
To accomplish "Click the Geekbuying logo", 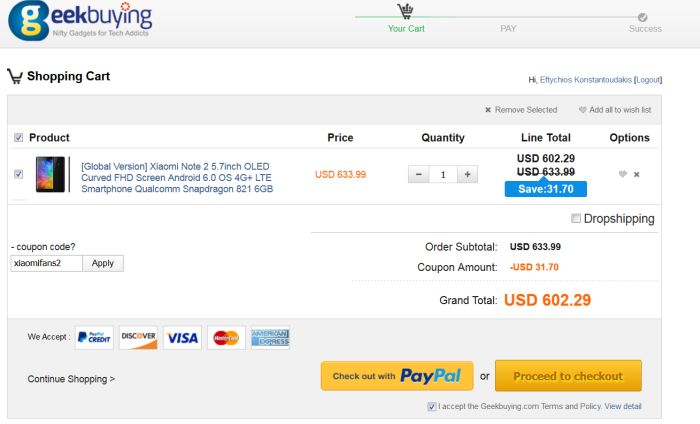I will (80, 24).
